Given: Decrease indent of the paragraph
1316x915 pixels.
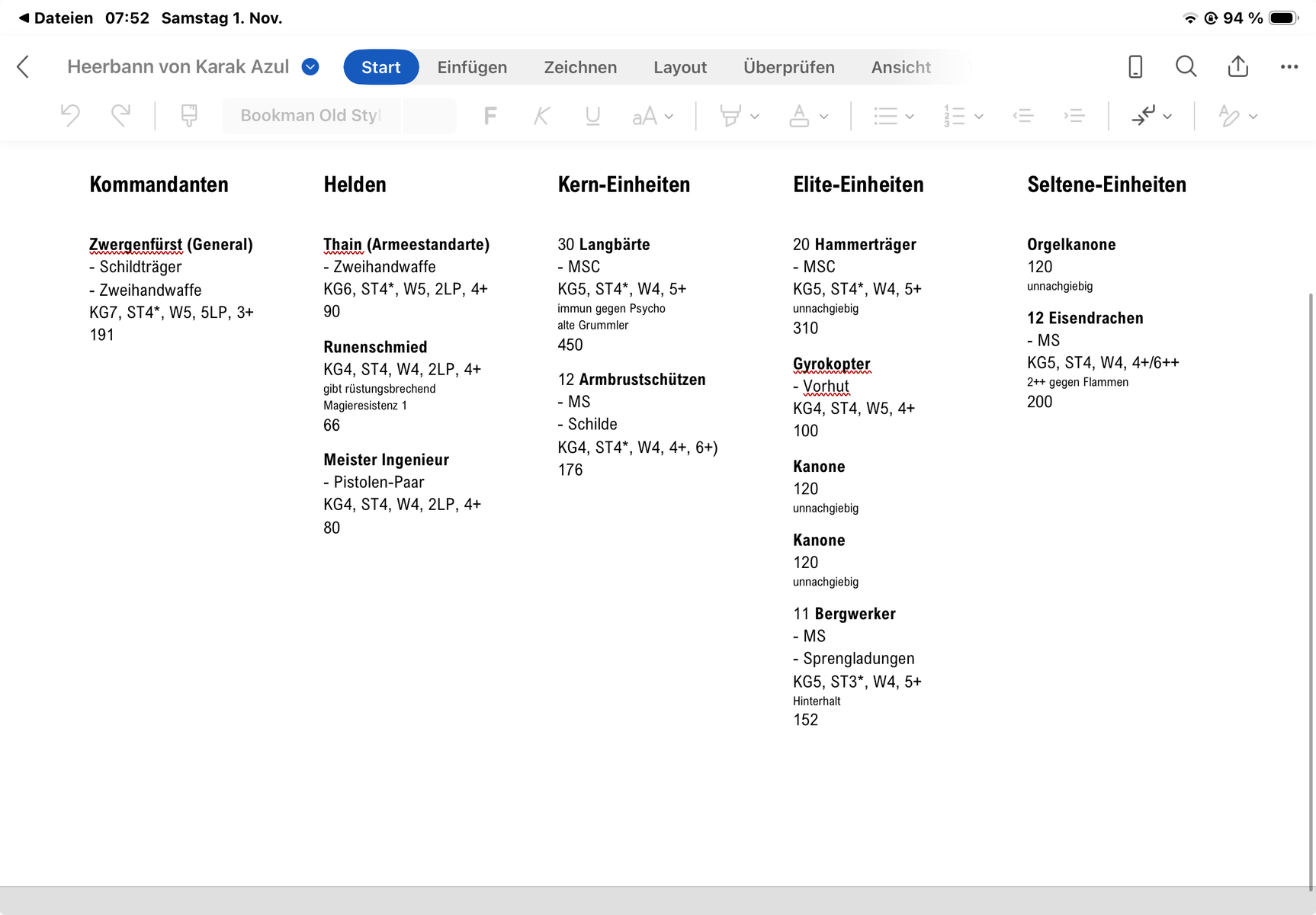Looking at the screenshot, I should tap(1023, 116).
